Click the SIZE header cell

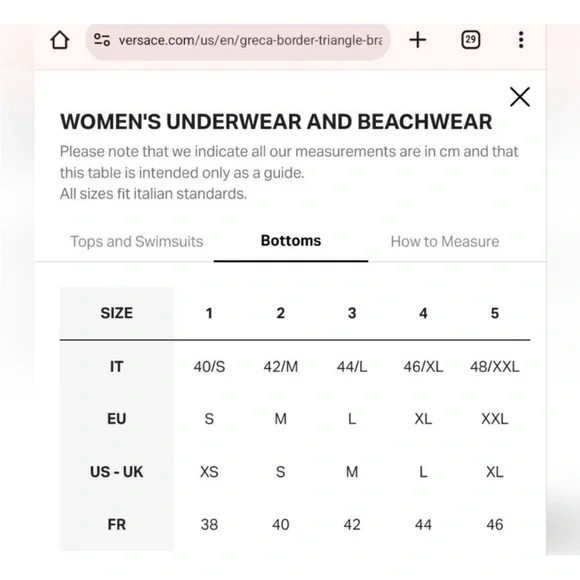117,313
